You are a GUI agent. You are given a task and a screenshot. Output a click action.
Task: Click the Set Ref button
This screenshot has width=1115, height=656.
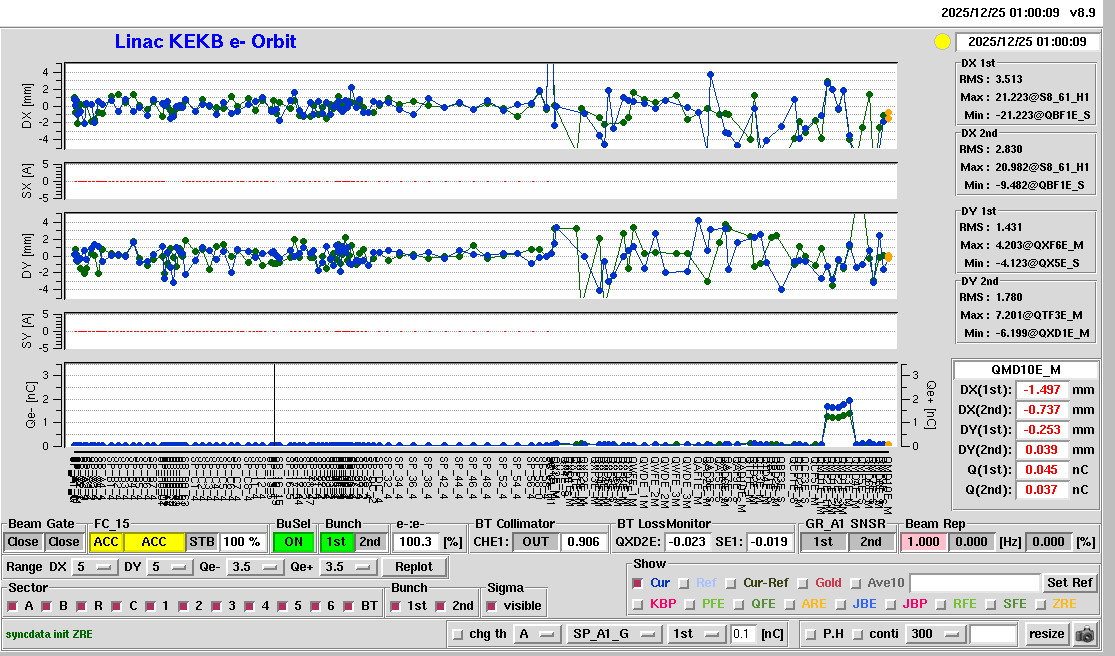click(x=1069, y=583)
